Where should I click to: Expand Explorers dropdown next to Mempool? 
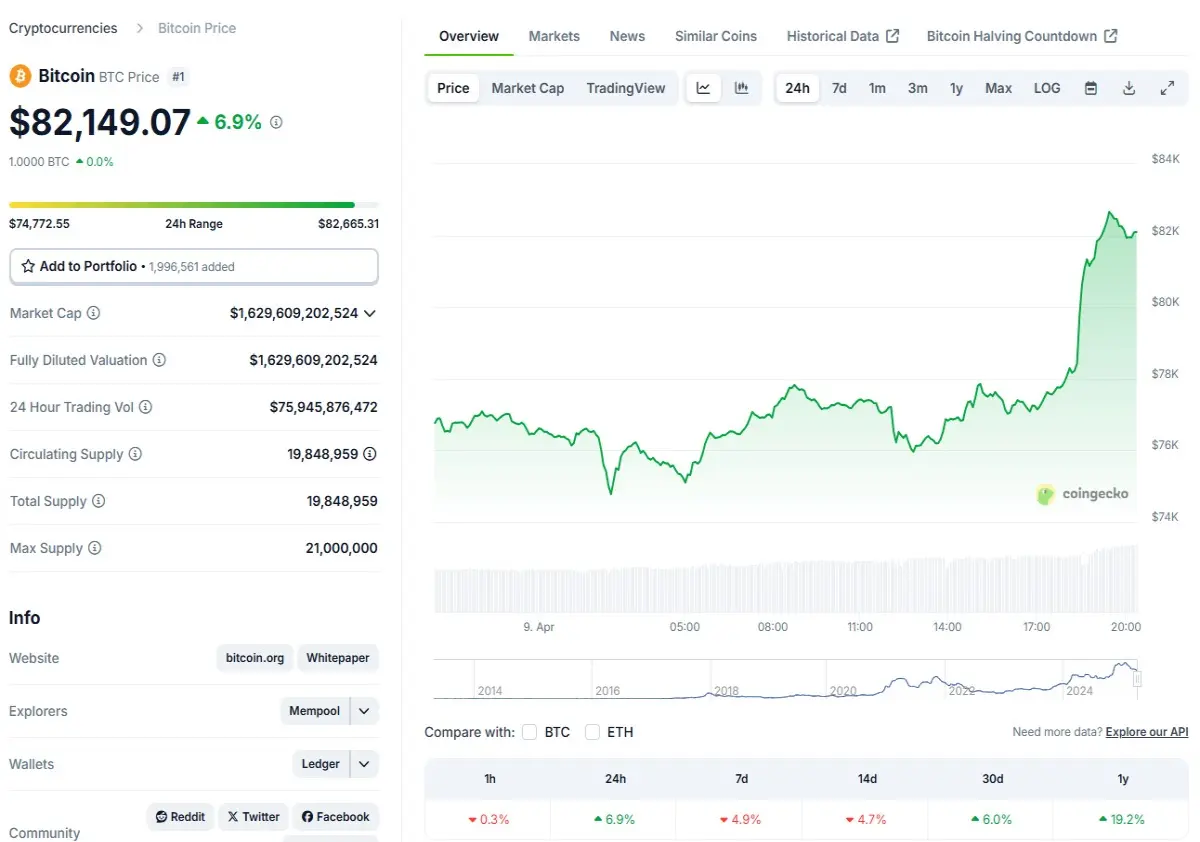coord(364,711)
